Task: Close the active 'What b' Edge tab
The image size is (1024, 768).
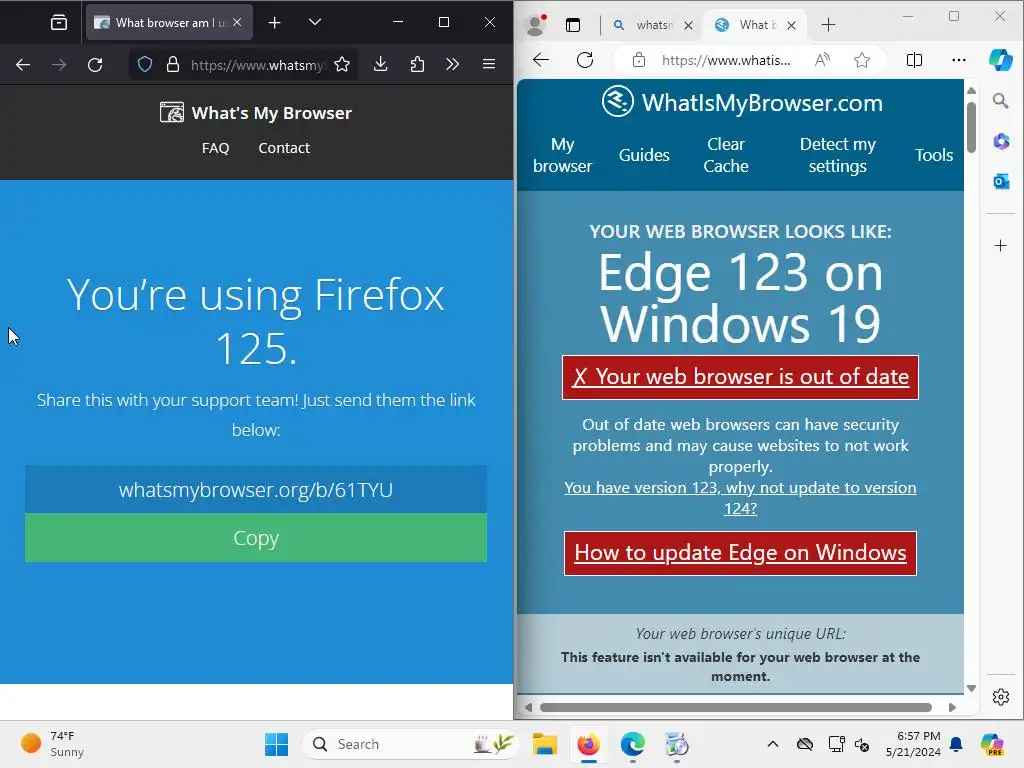Action: (792, 25)
